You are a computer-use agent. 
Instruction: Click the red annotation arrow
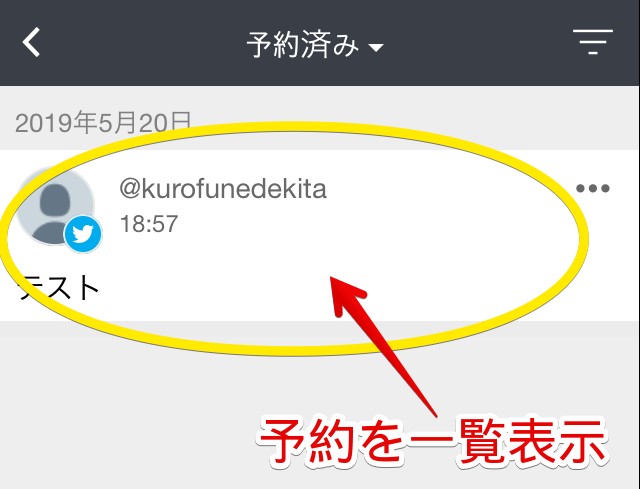pos(382,347)
